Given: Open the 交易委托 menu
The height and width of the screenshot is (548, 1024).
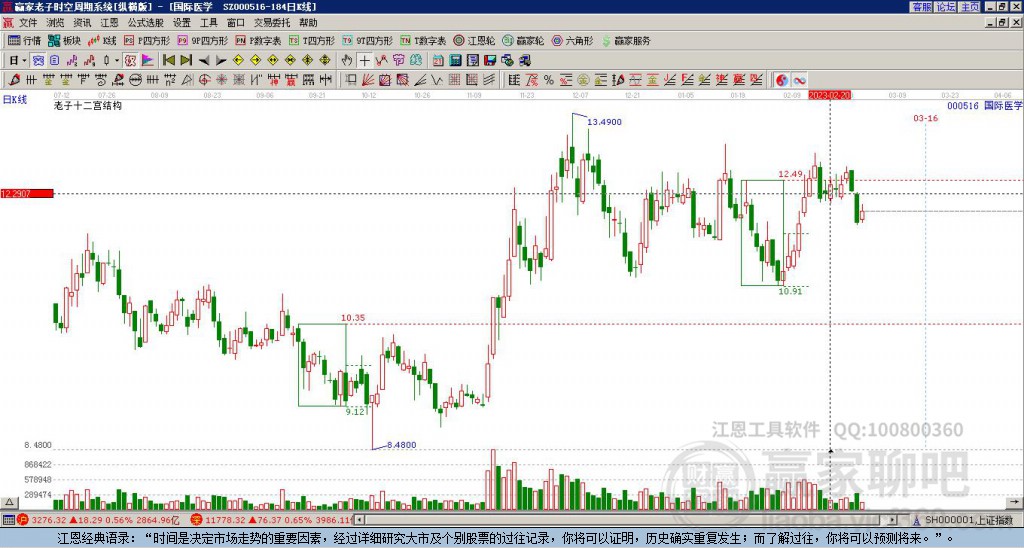Looking at the screenshot, I should (x=272, y=23).
